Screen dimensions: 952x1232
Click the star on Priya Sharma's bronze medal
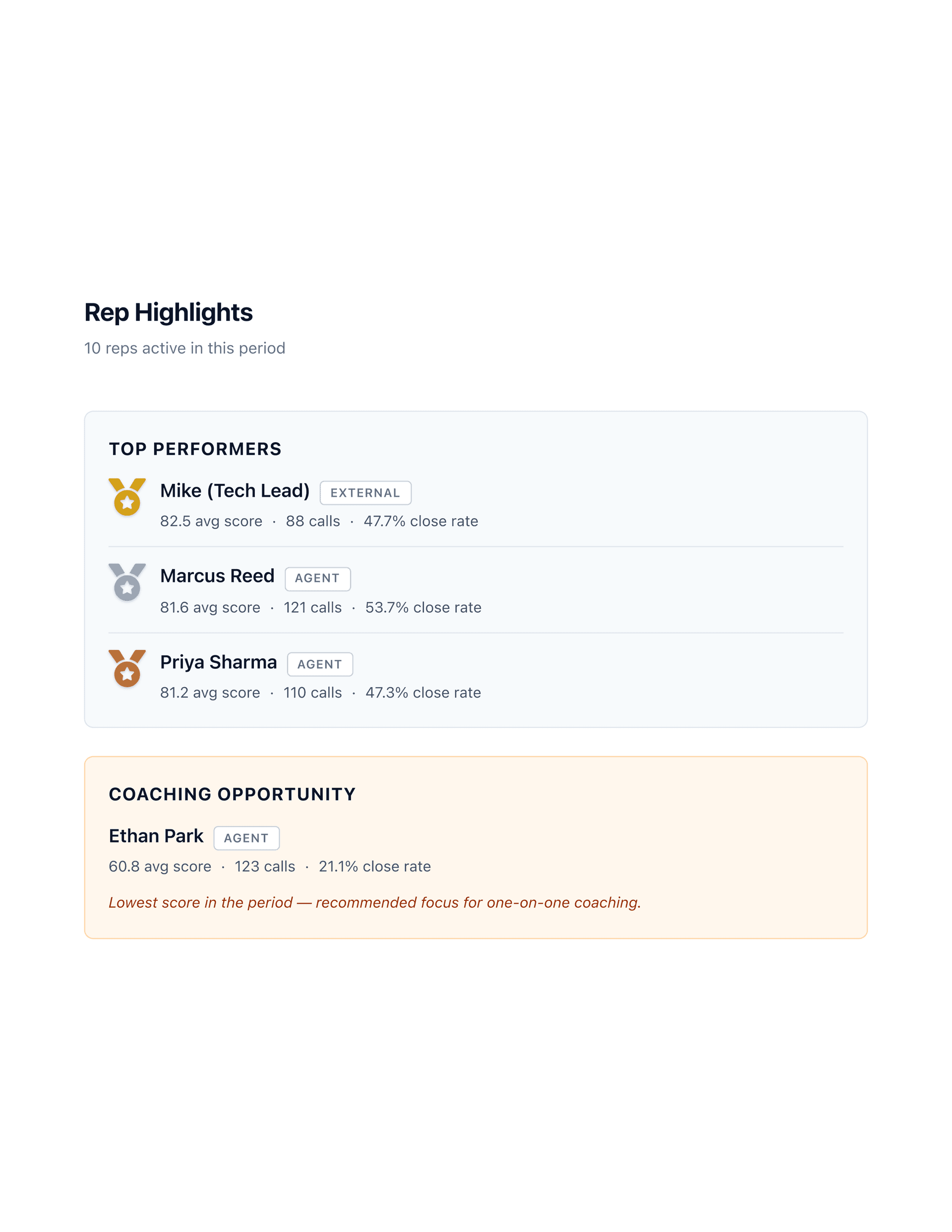pyautogui.click(x=127, y=675)
